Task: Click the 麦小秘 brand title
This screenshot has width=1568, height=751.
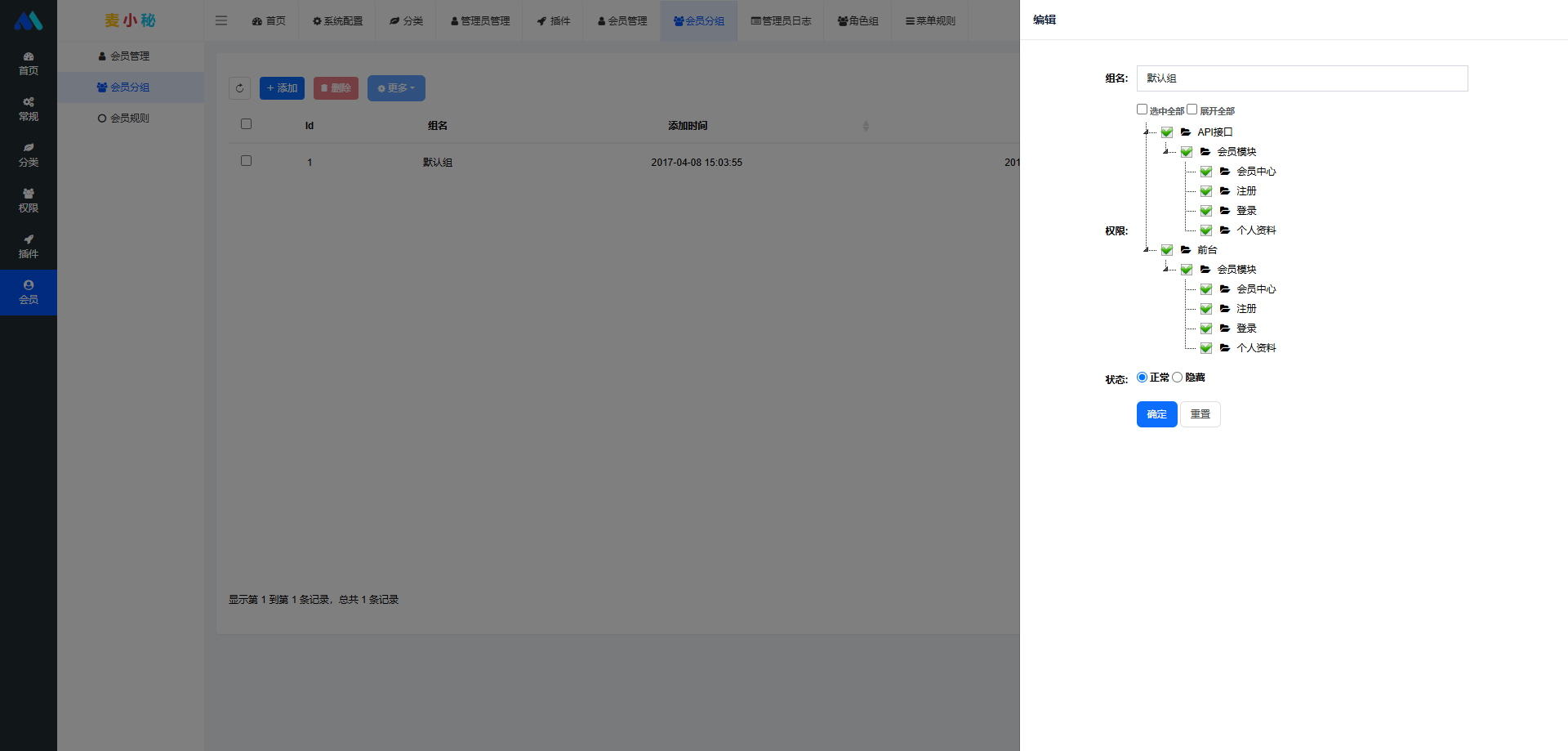Action: pyautogui.click(x=130, y=20)
